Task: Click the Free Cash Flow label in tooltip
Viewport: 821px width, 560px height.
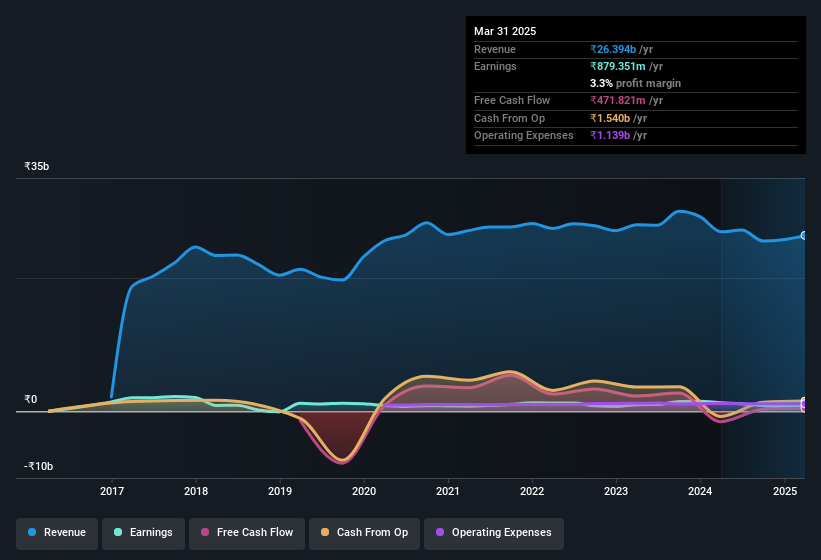Action: point(512,100)
